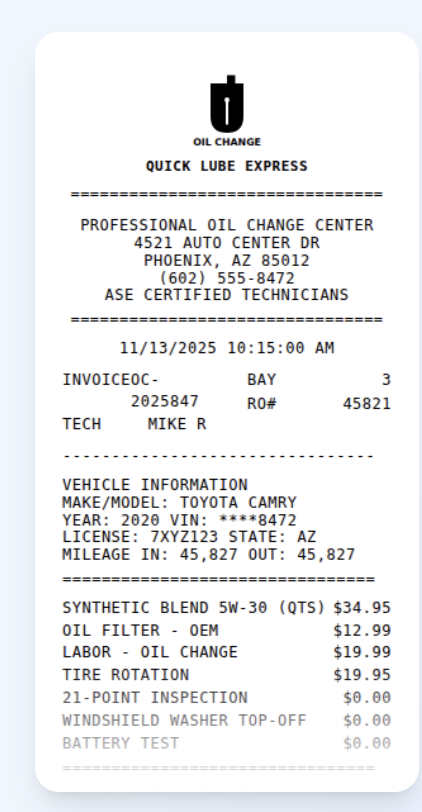Click the RO# label
The width and height of the screenshot is (422, 812).
coord(261,403)
